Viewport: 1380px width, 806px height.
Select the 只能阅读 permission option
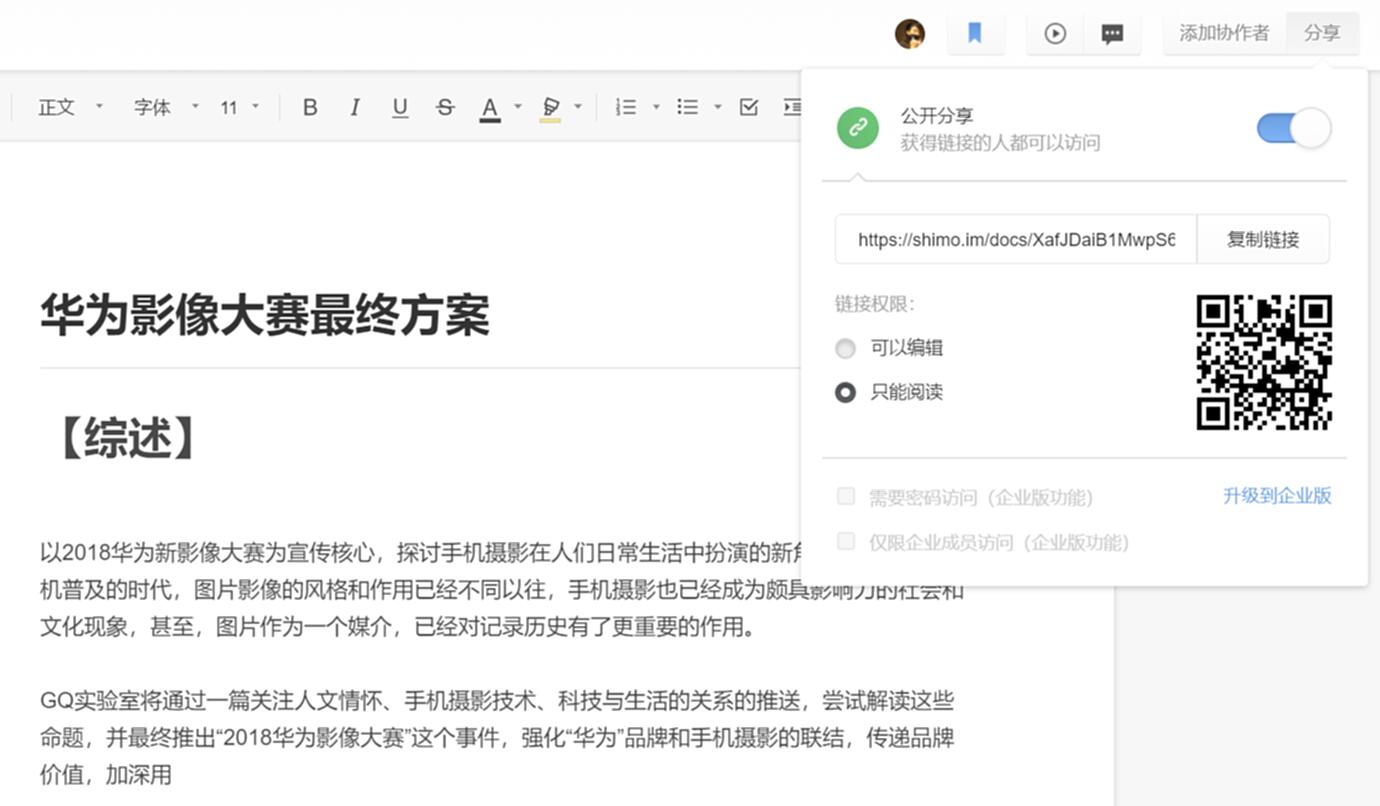point(846,392)
